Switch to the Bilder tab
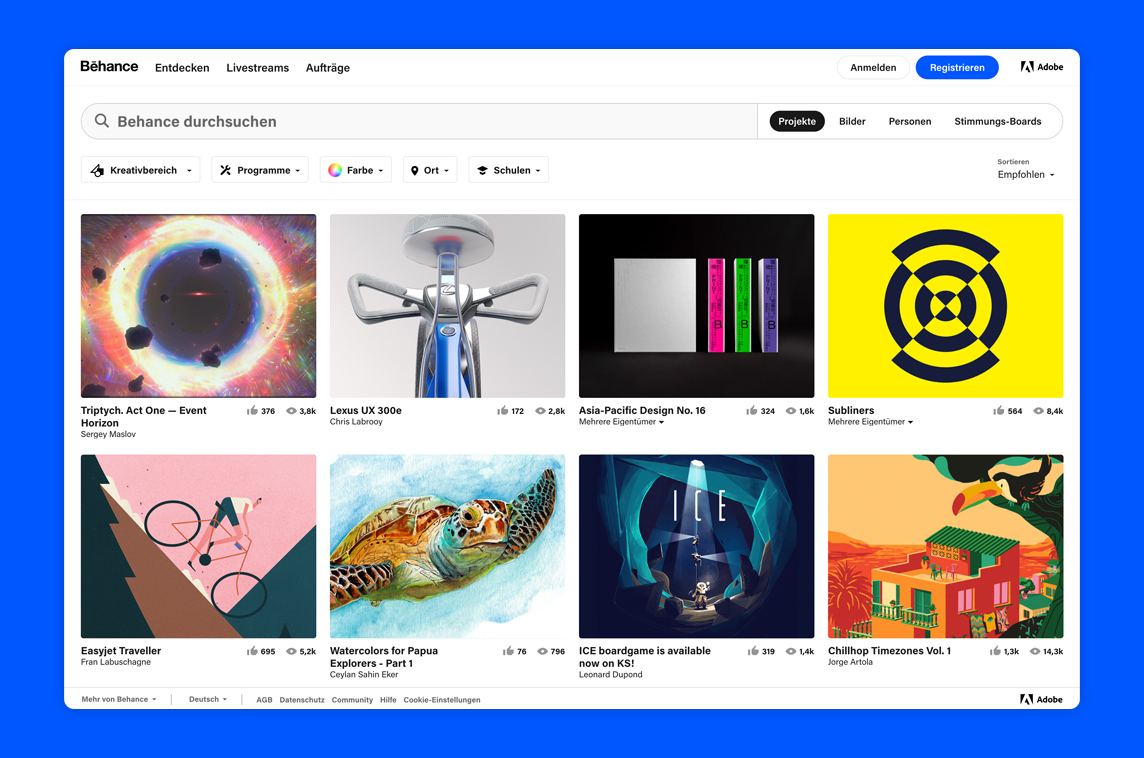Screen dimensions: 1144x758 coord(852,121)
